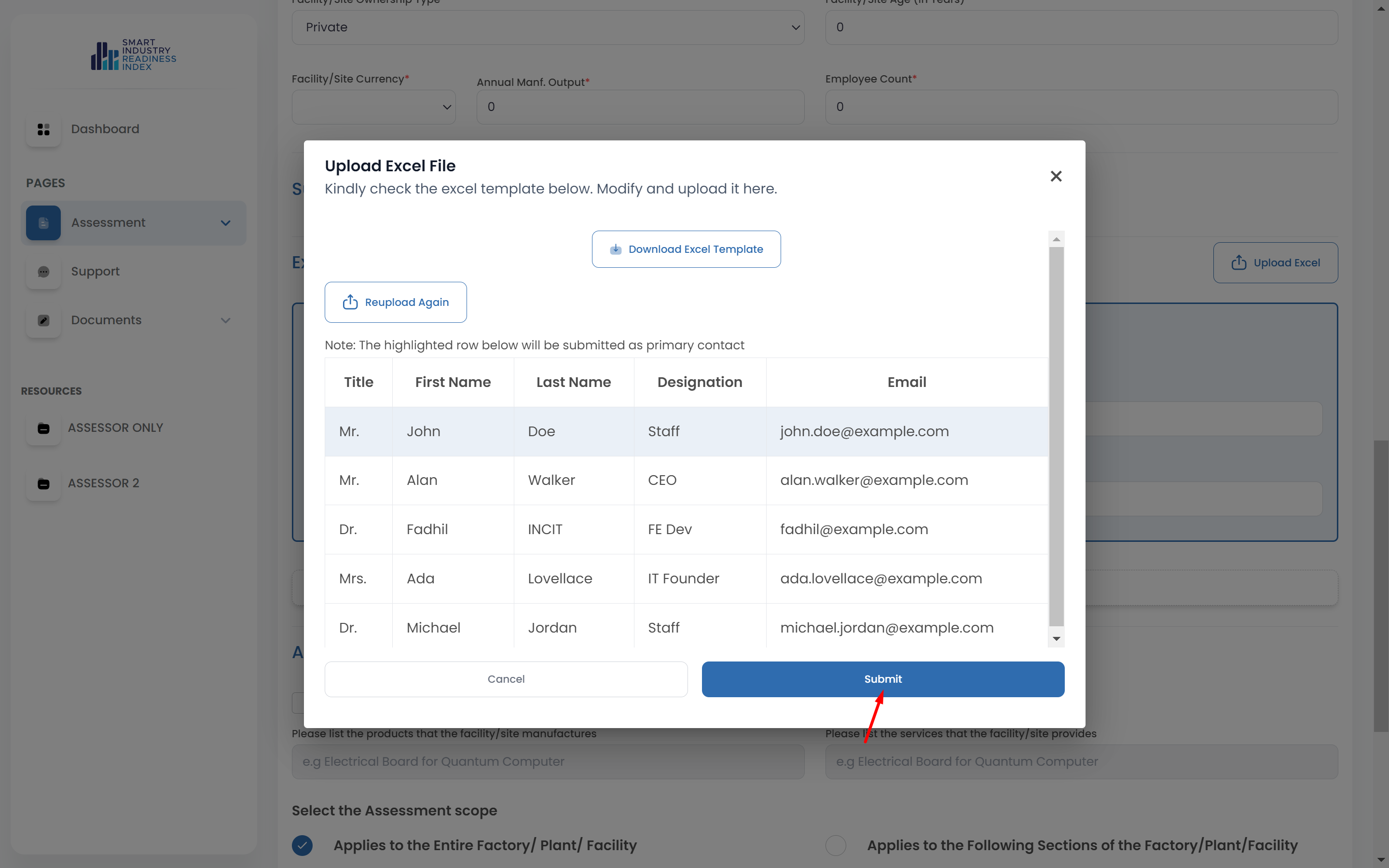The height and width of the screenshot is (868, 1389).
Task: Click Download Excel Template button
Action: coord(686,249)
